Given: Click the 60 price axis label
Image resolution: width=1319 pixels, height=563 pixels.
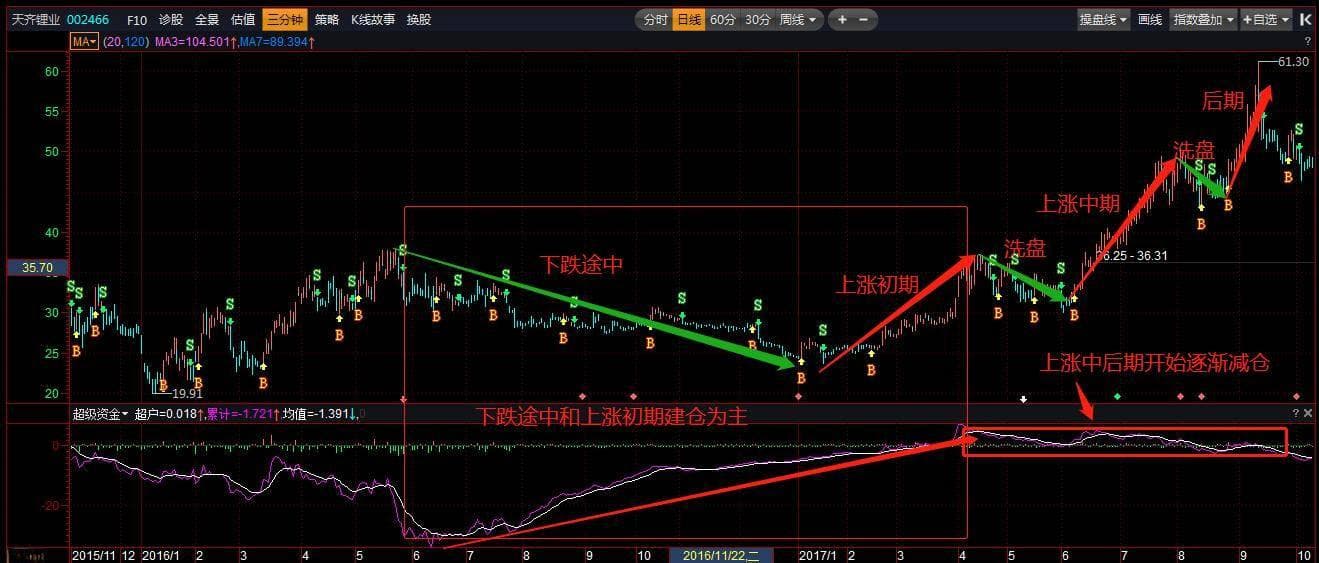Looking at the screenshot, I should pyautogui.click(x=52, y=72).
